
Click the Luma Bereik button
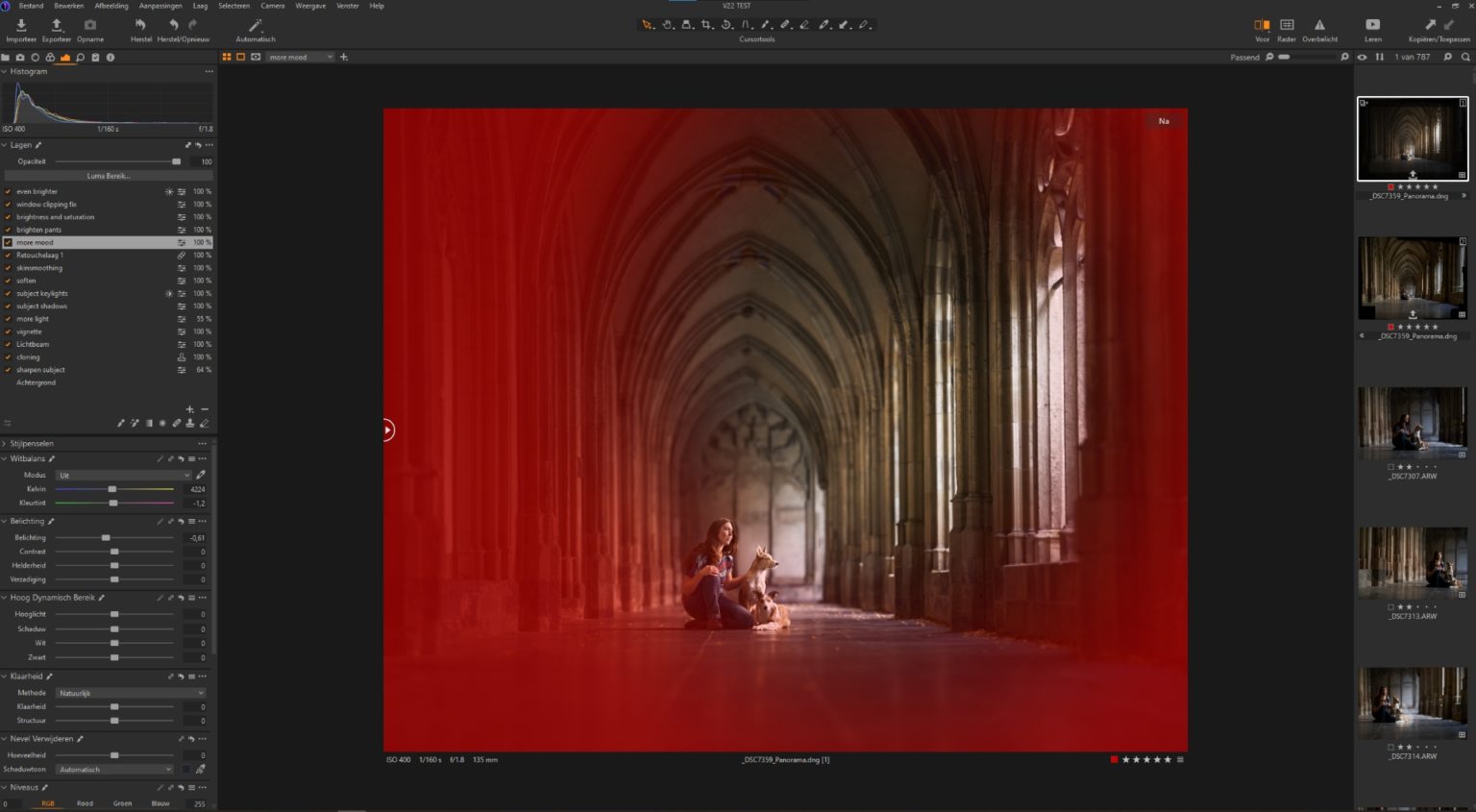[108, 176]
